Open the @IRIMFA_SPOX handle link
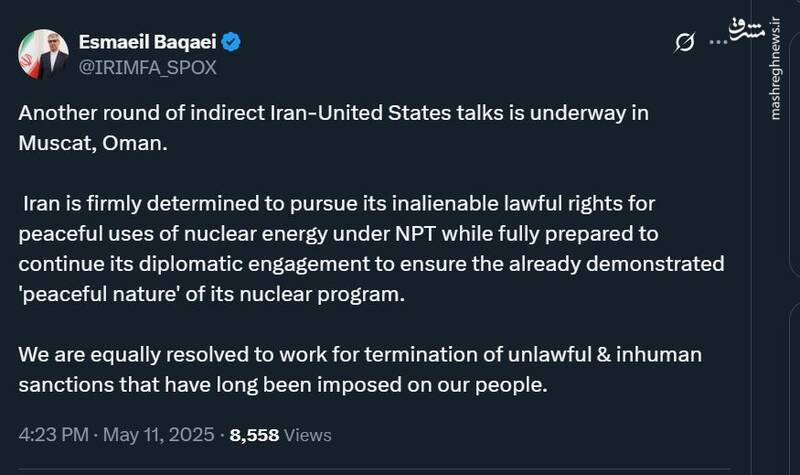The width and height of the screenshot is (800, 475). tap(147, 67)
